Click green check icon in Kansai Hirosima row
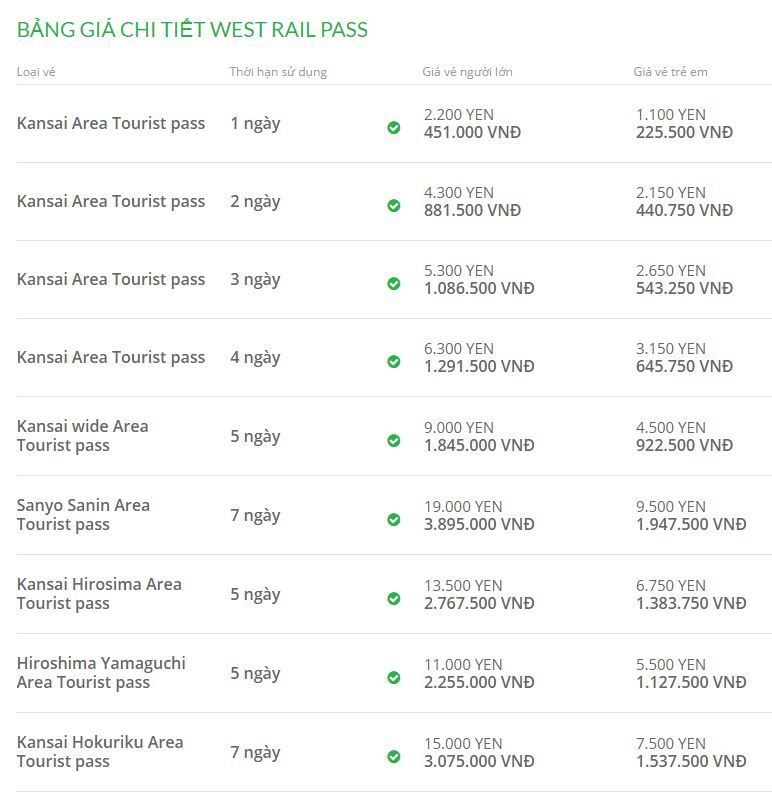Screen dimensions: 772x794 [394, 599]
